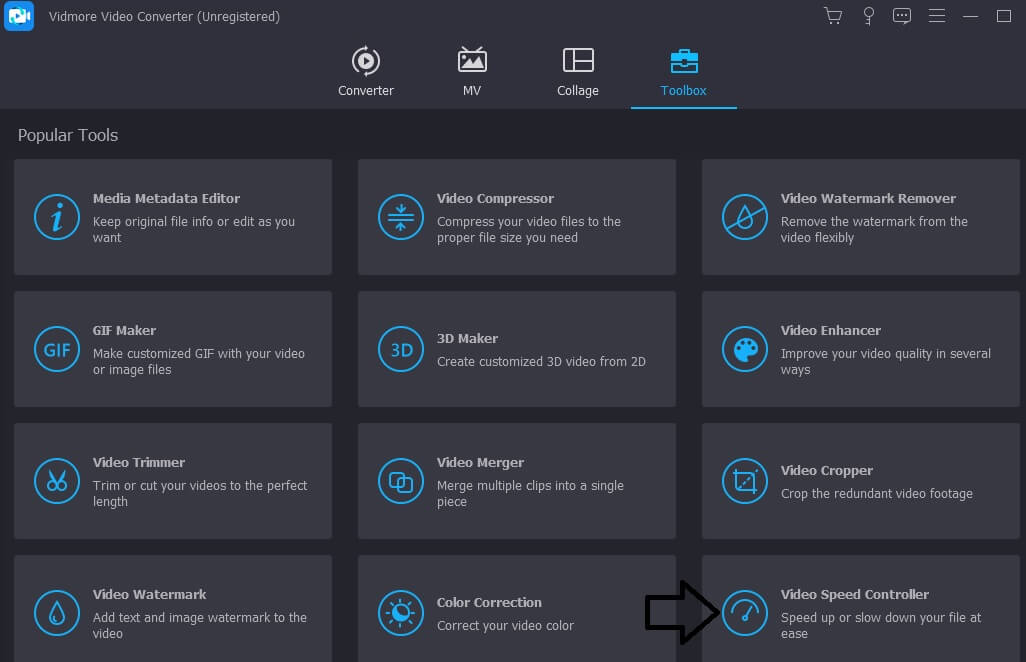Open Video Compressor via its icon
This screenshot has height=662, width=1026.
coord(401,217)
